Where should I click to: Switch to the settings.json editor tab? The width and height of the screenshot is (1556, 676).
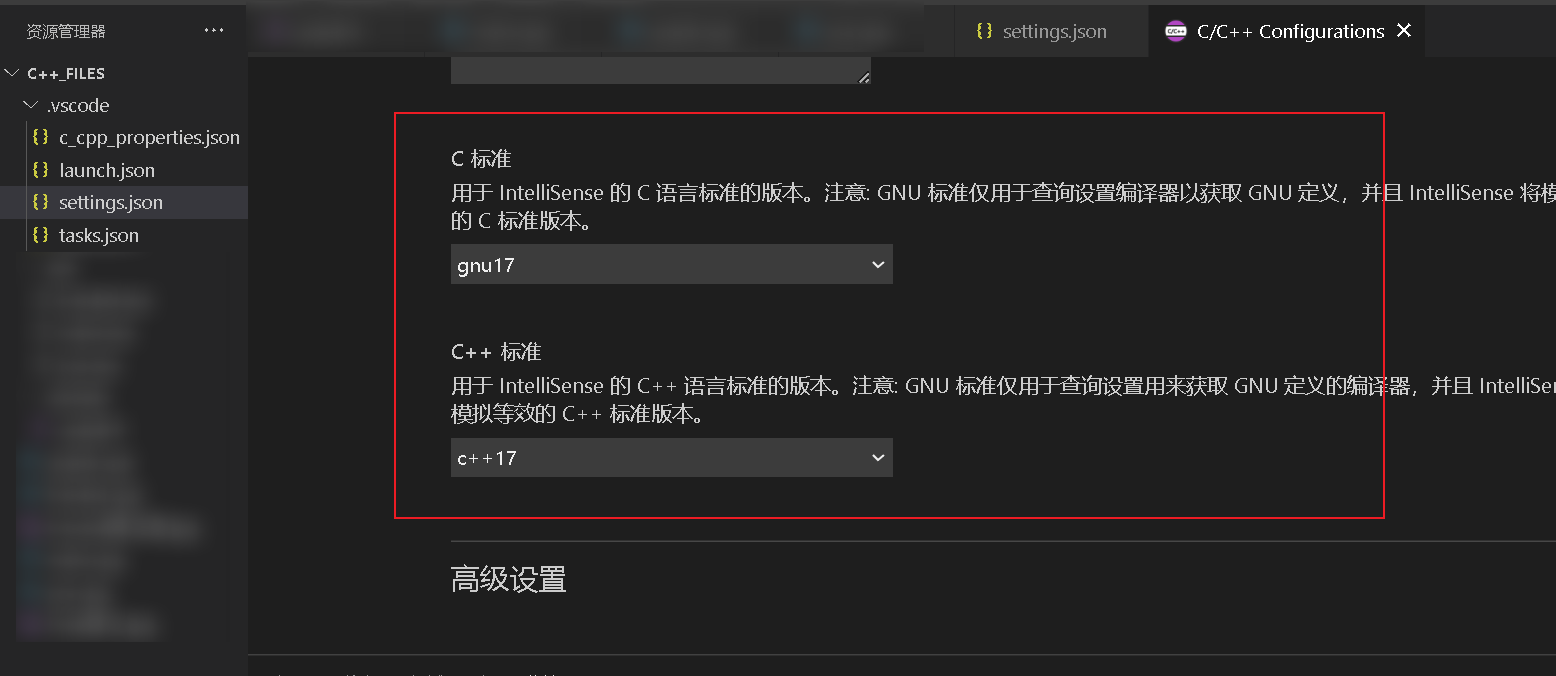(x=1052, y=31)
